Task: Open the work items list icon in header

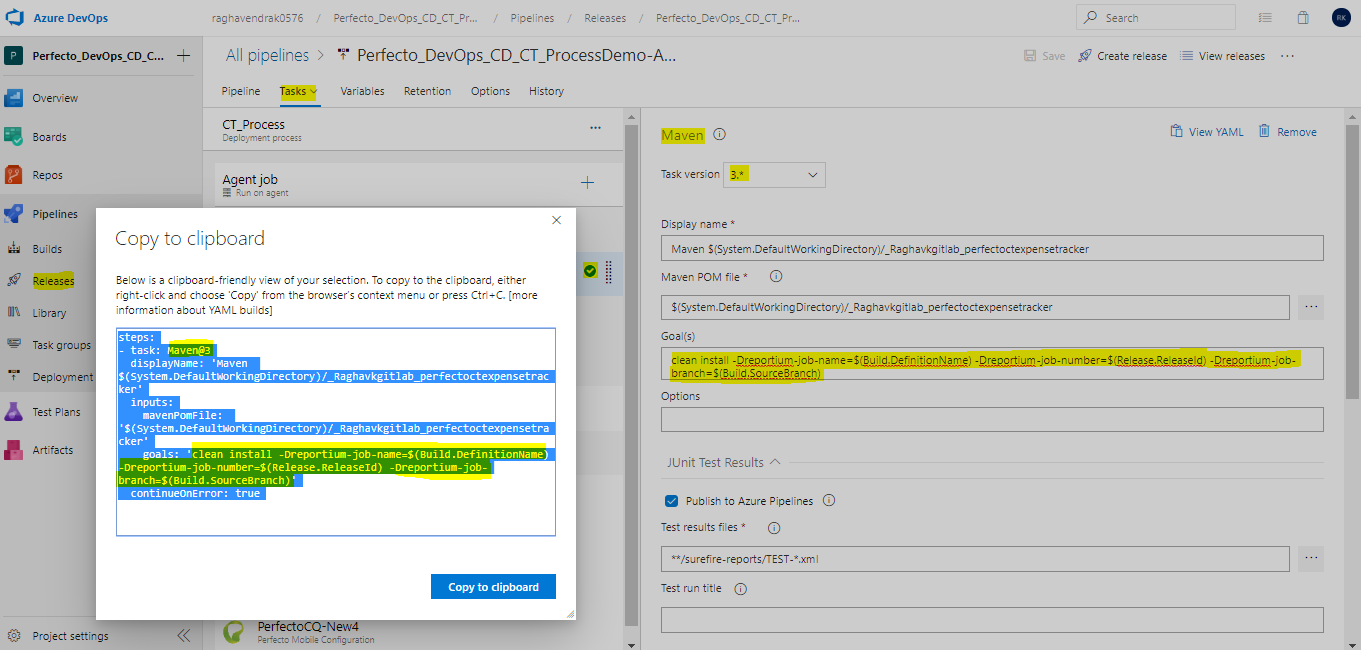Action: [x=1266, y=18]
